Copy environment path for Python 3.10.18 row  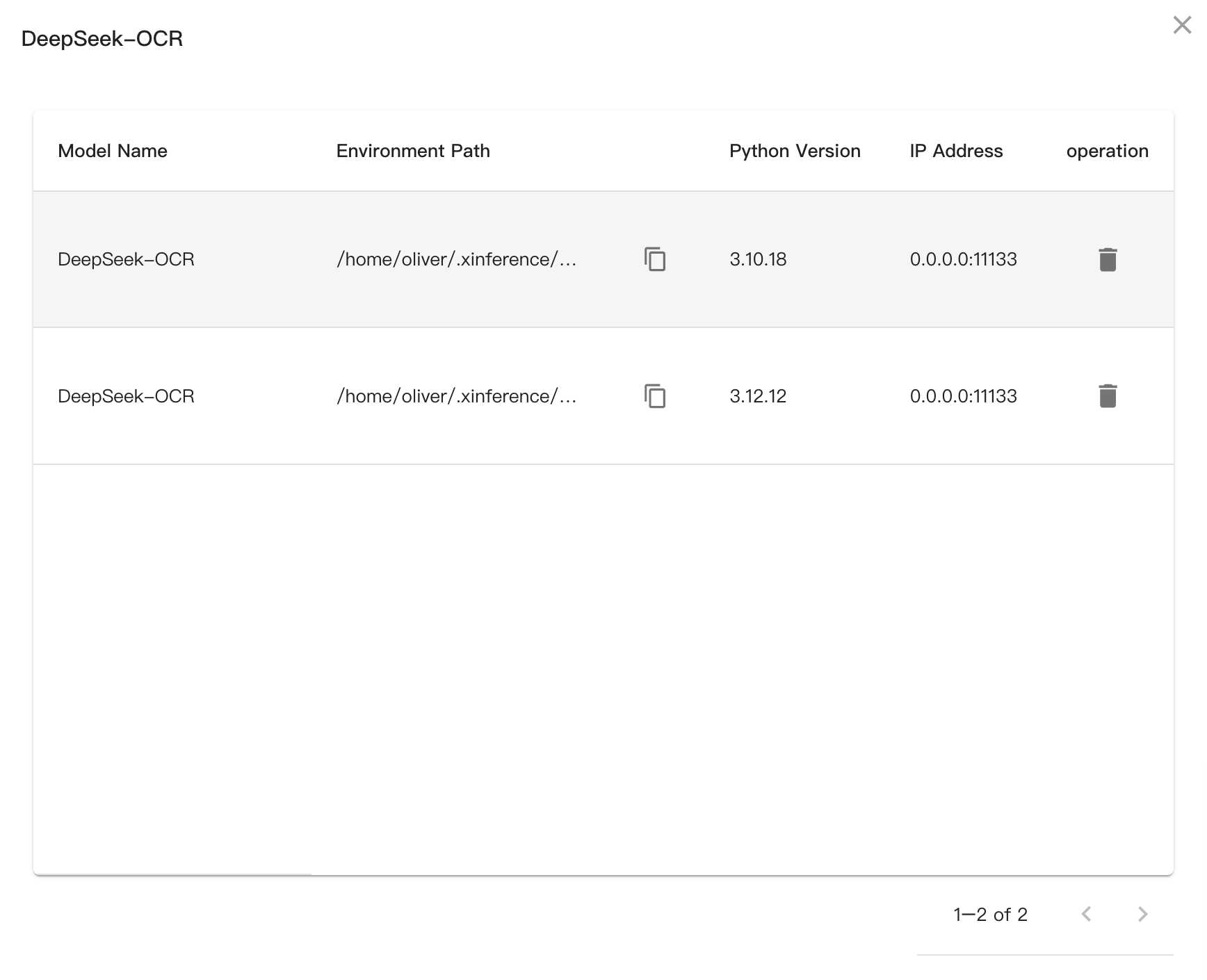[x=655, y=259]
